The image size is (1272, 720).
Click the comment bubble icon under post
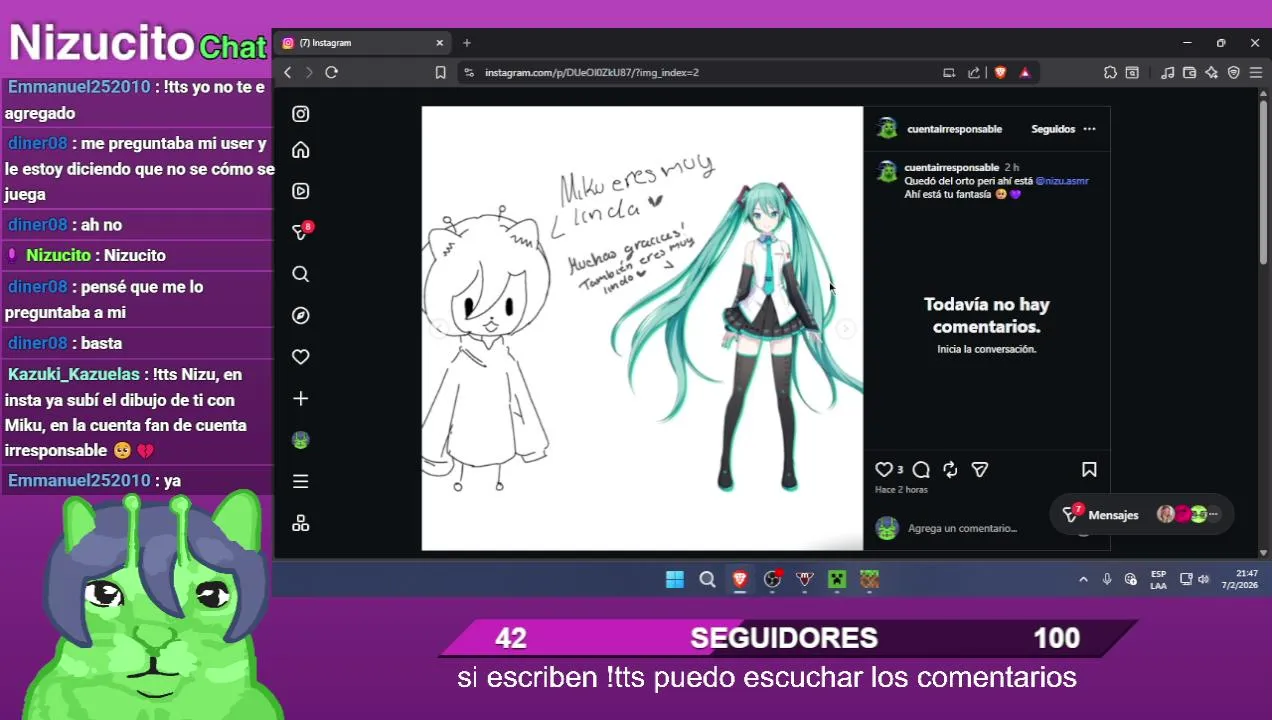click(x=921, y=469)
